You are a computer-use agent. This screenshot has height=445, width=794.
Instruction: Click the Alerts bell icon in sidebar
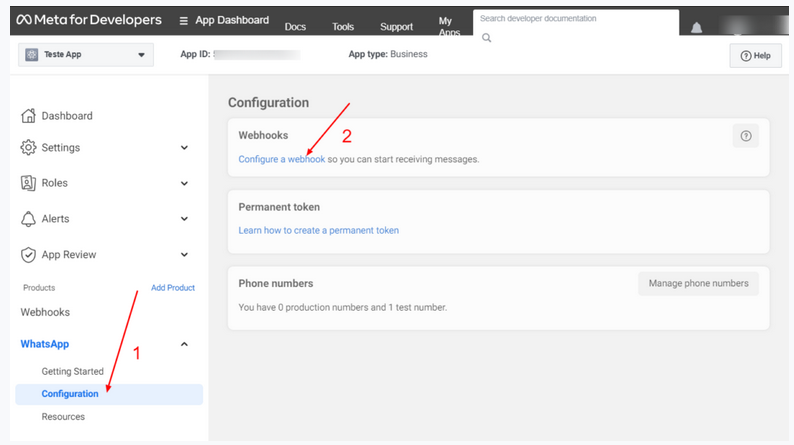coord(29,219)
